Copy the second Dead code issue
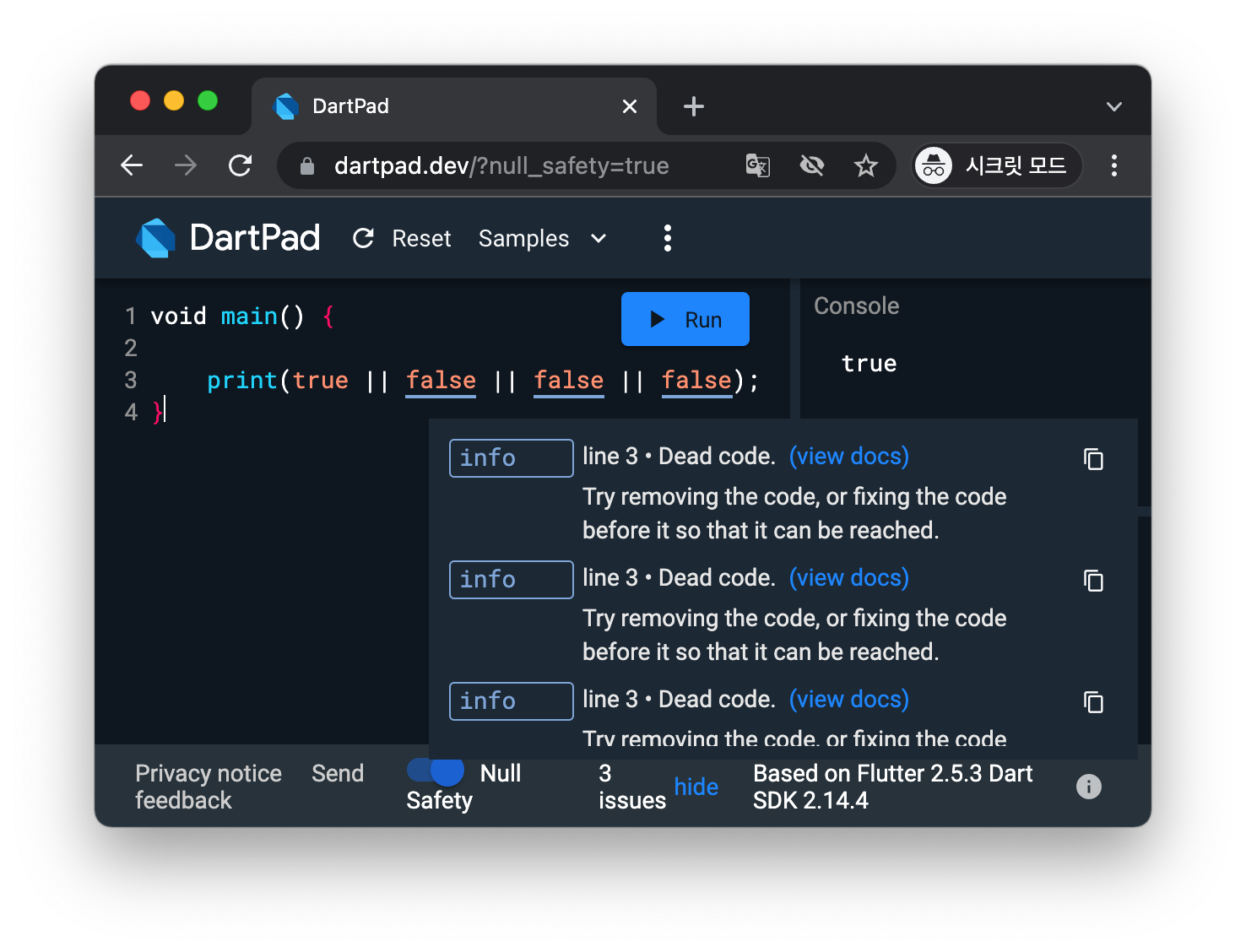The image size is (1246, 952). pyautogui.click(x=1093, y=581)
